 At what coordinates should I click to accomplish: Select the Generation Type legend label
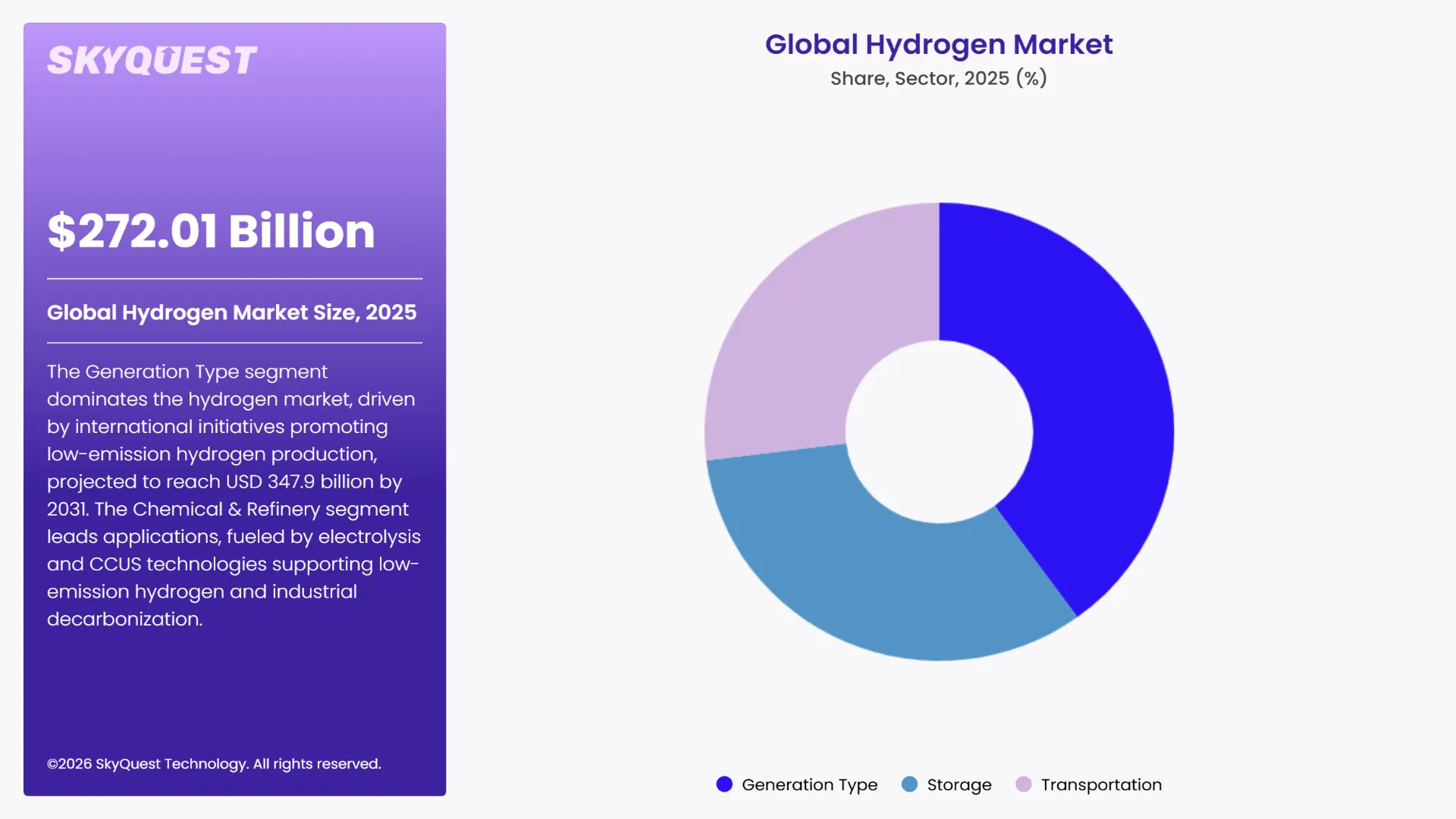809,785
